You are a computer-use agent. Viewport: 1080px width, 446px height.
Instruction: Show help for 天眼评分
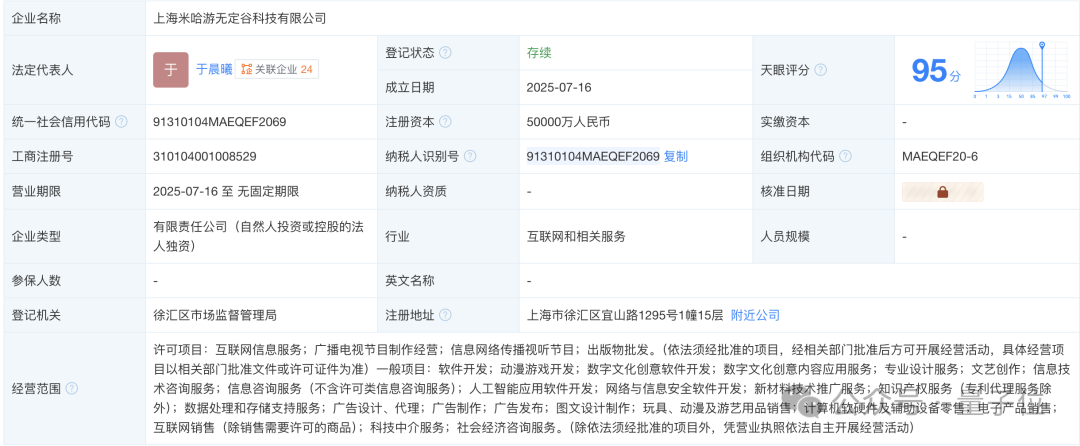[x=820, y=70]
